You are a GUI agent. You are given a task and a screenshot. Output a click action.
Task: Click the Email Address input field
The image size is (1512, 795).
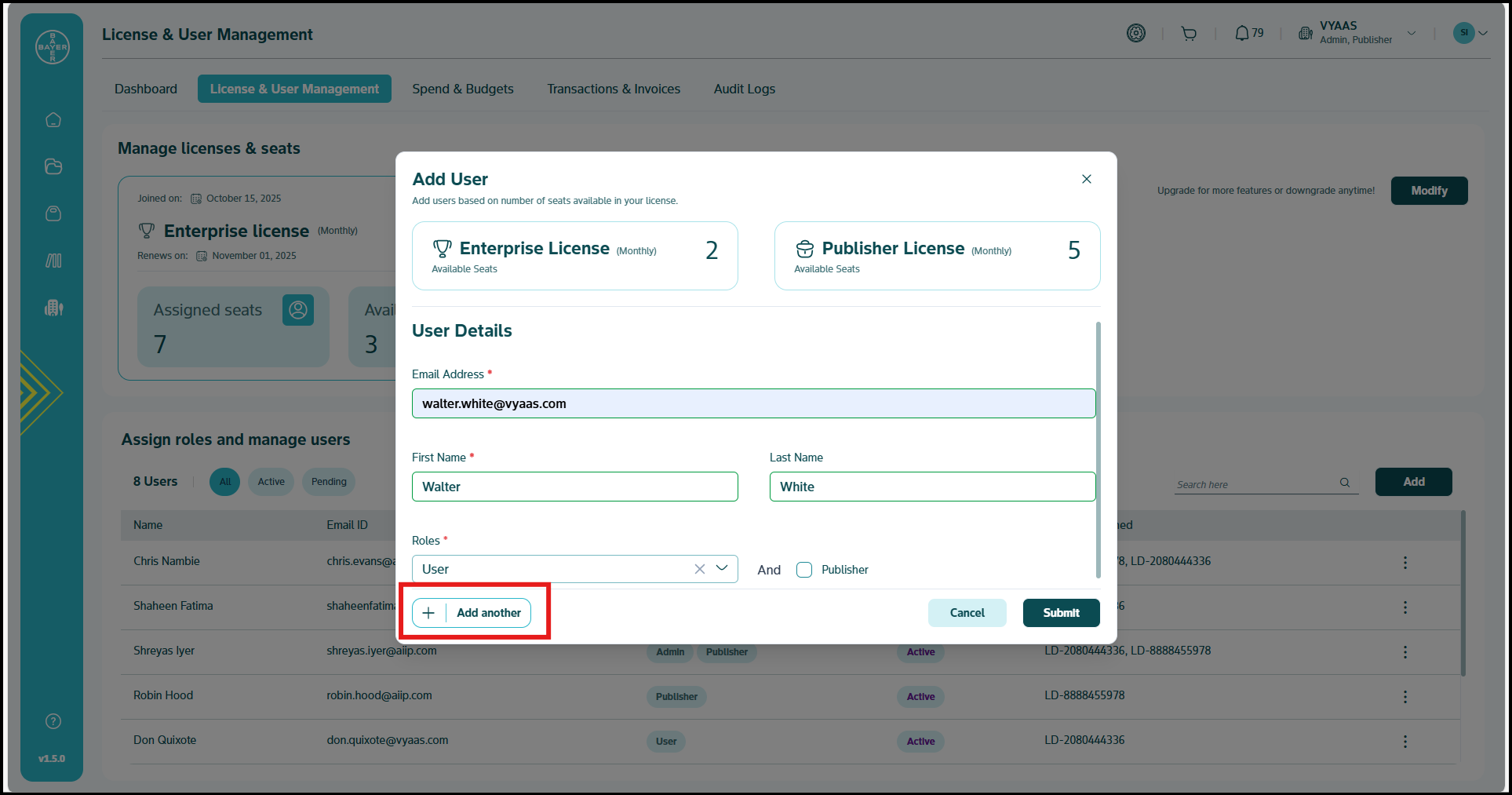(x=753, y=403)
